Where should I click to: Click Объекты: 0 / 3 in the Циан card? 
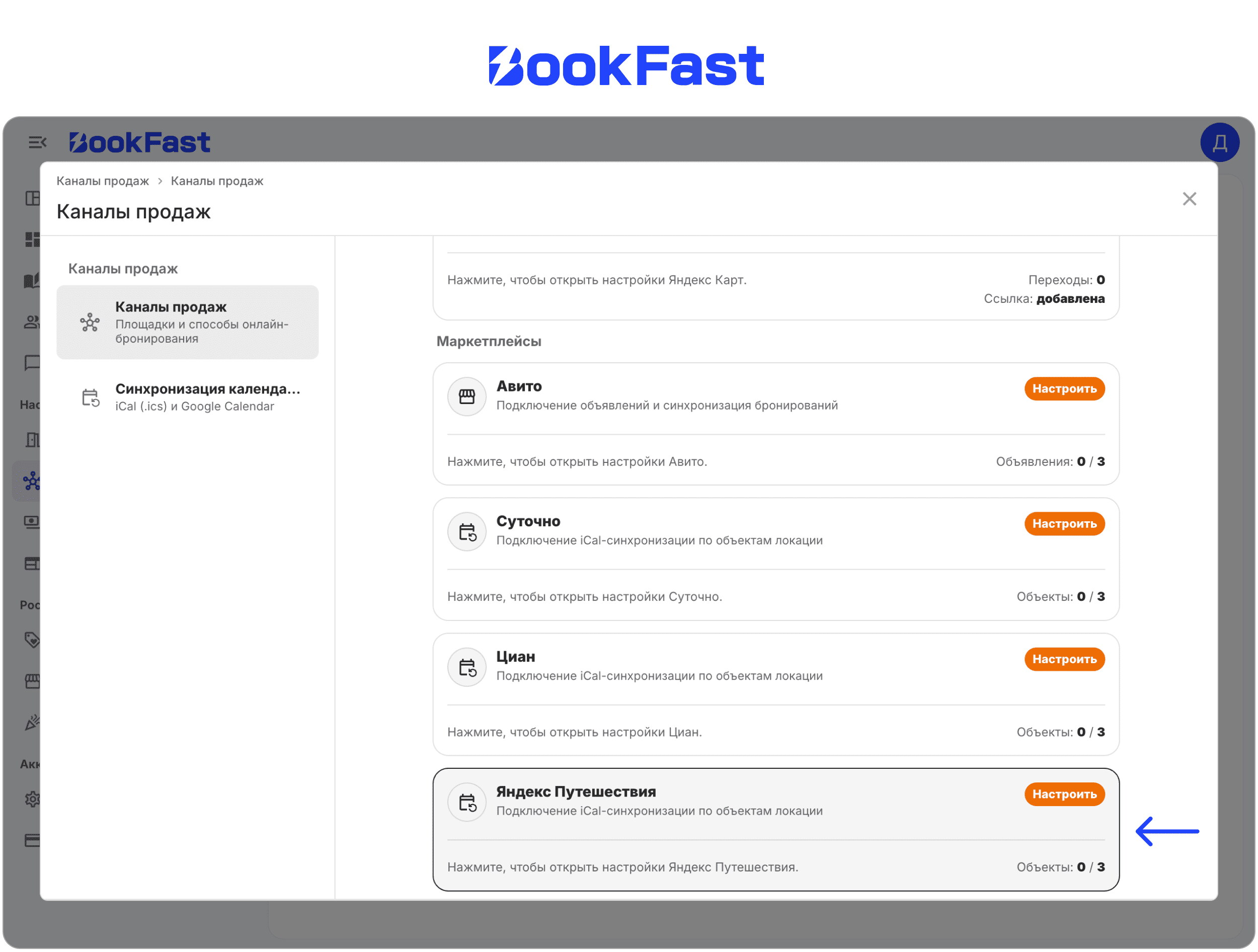point(1060,731)
